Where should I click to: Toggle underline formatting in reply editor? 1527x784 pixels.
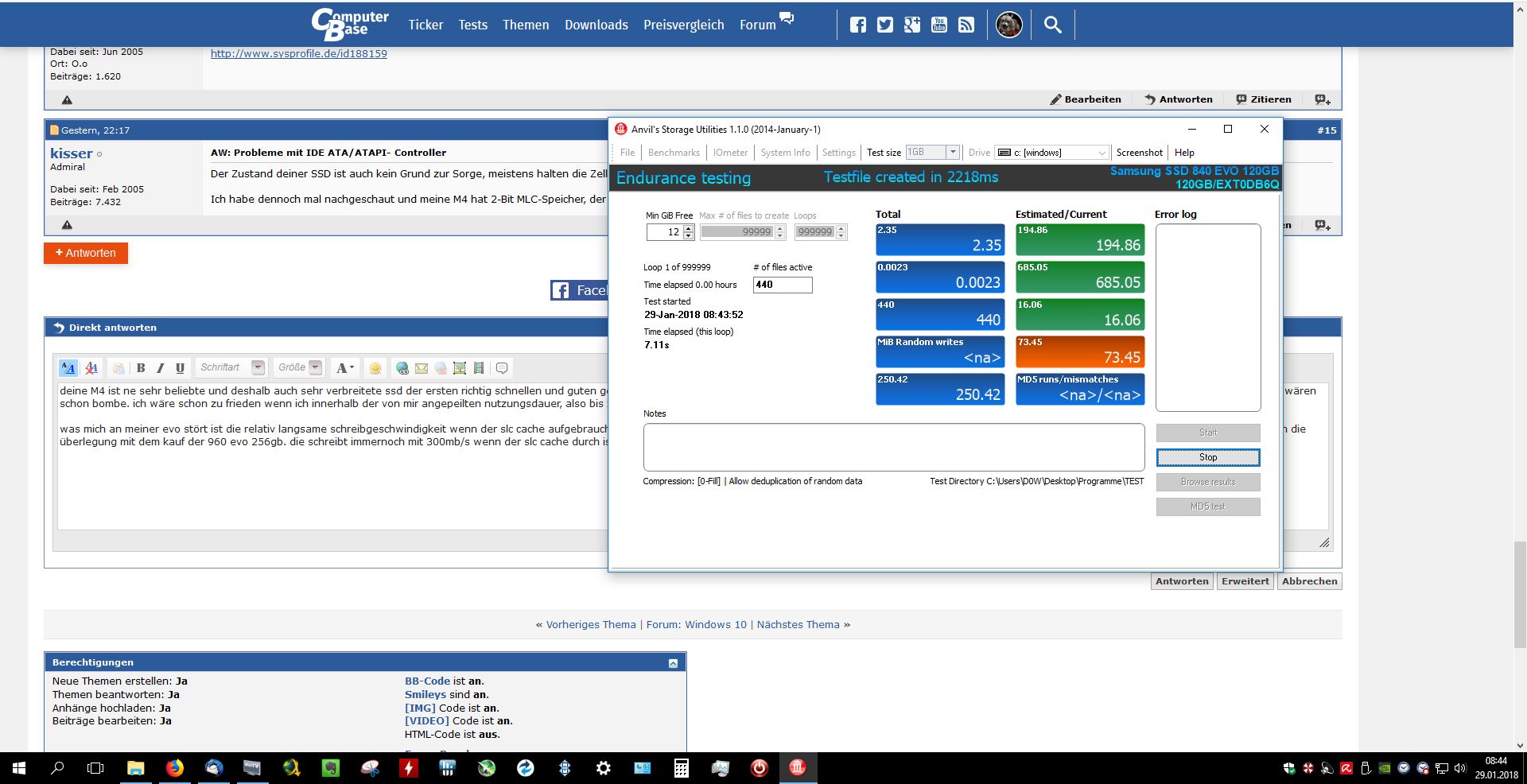pyautogui.click(x=180, y=367)
